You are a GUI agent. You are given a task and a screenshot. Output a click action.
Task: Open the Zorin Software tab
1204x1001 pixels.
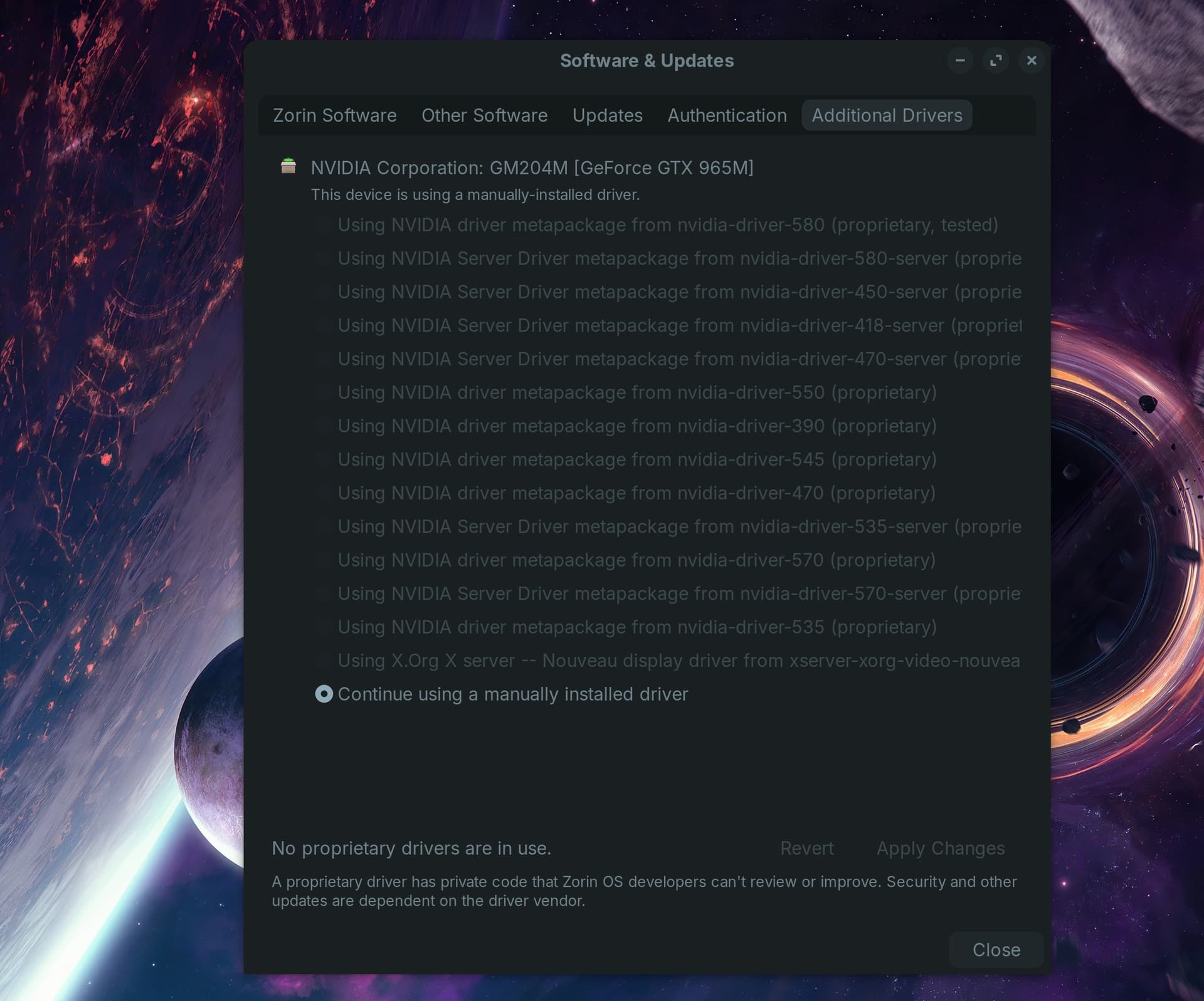coord(334,115)
